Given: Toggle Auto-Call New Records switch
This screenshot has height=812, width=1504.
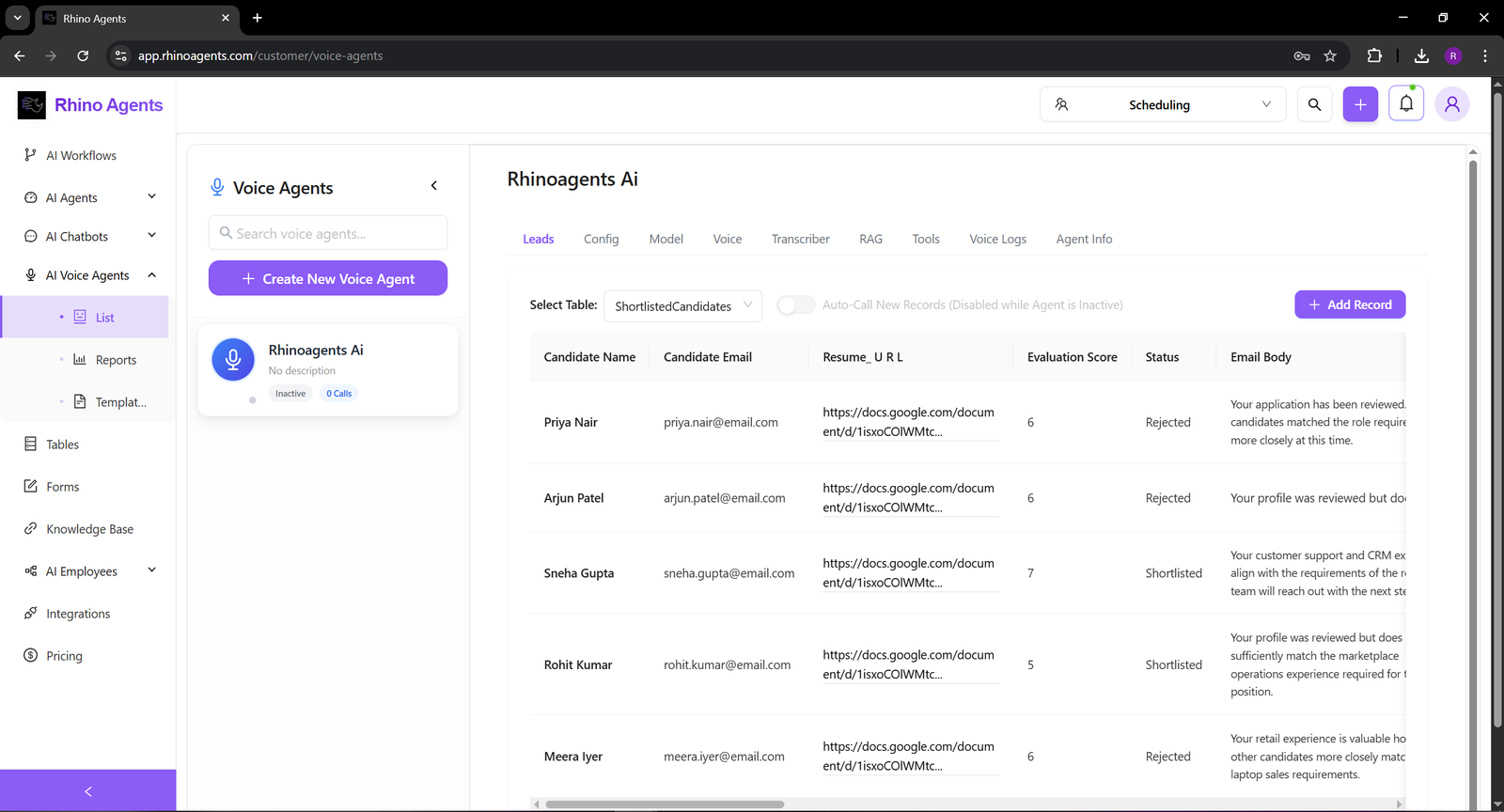Looking at the screenshot, I should (795, 305).
